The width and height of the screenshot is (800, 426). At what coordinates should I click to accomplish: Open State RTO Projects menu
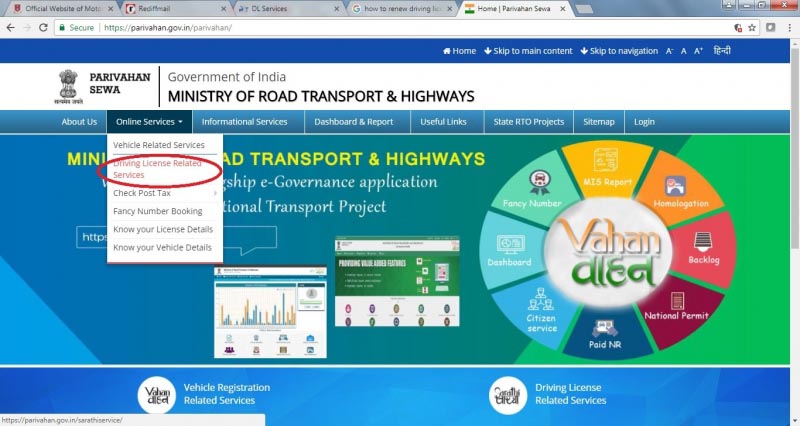coord(529,122)
